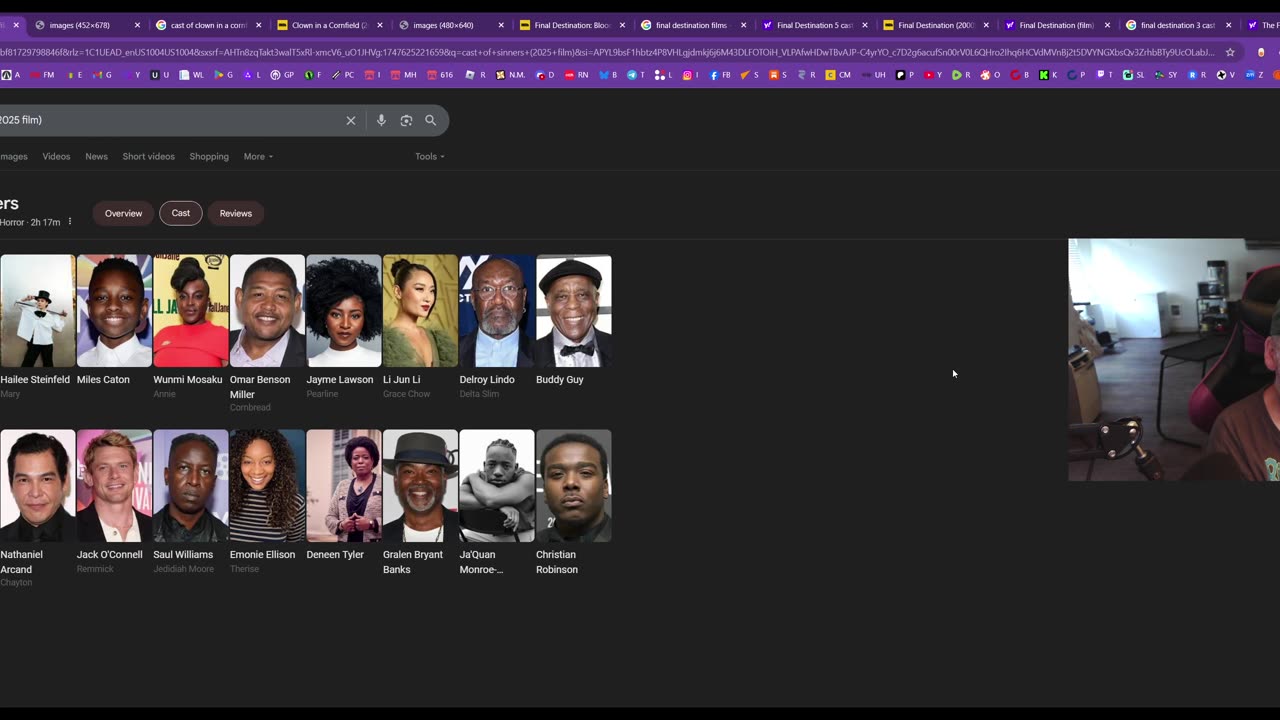Filter results by Short videos

pyautogui.click(x=148, y=157)
